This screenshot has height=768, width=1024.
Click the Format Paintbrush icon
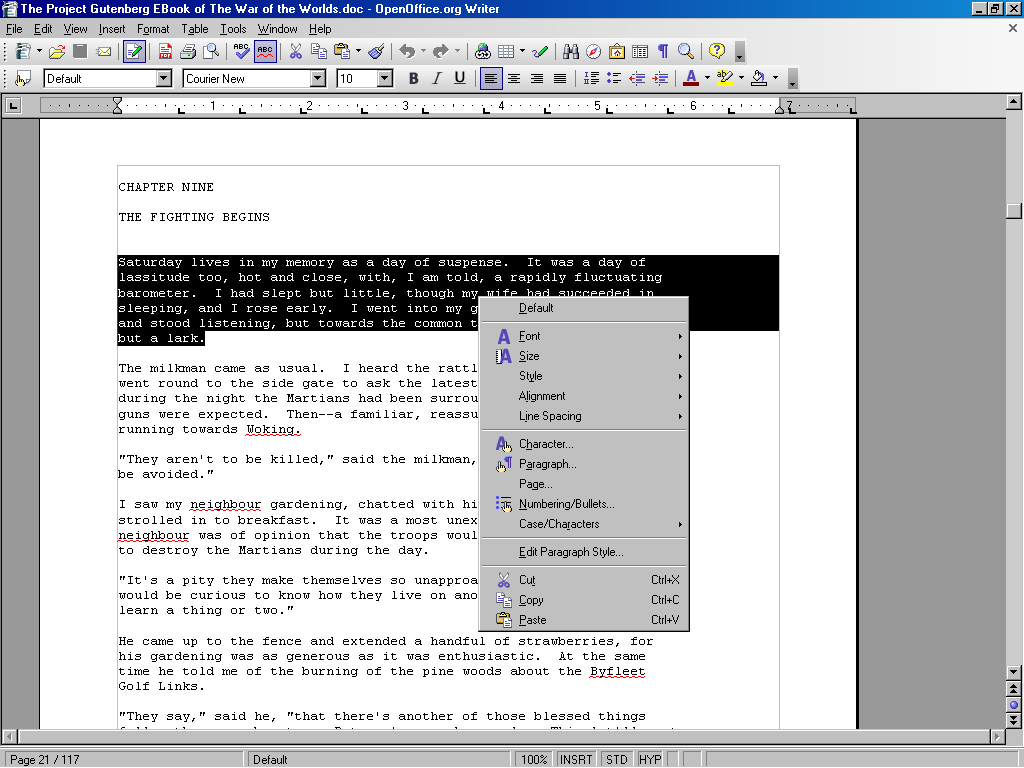click(x=376, y=51)
